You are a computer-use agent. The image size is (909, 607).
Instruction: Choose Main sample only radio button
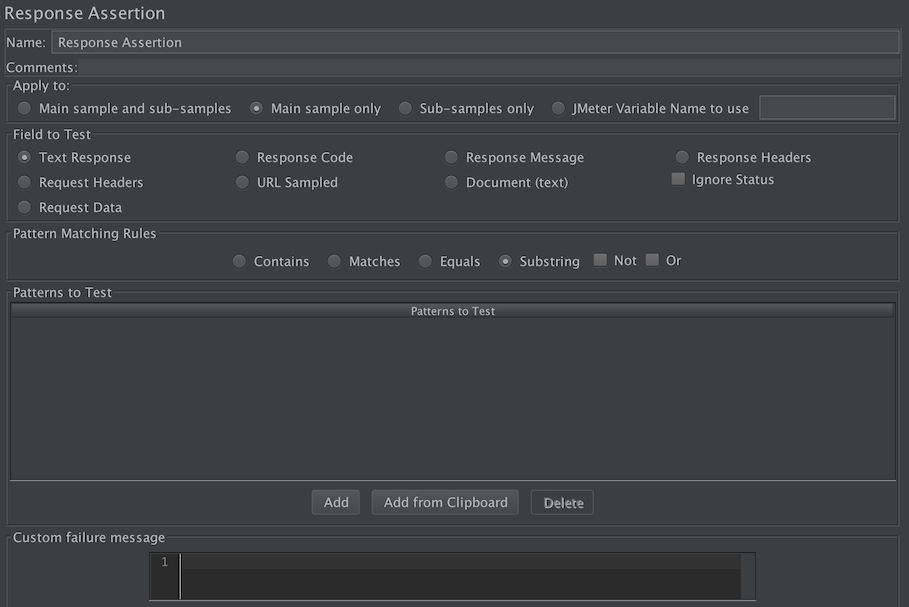(256, 108)
